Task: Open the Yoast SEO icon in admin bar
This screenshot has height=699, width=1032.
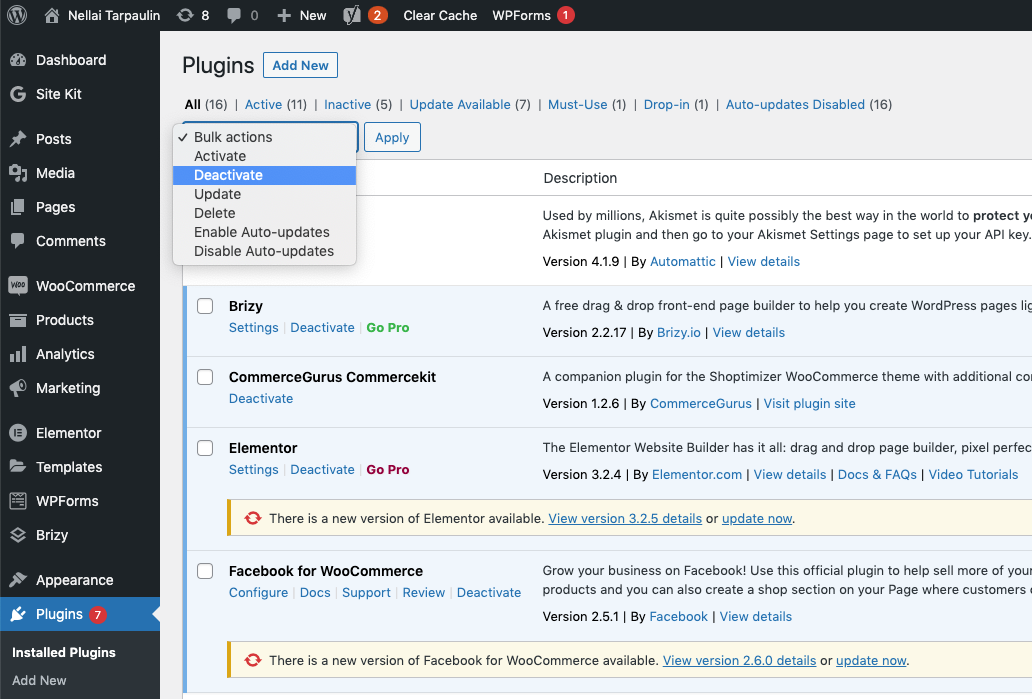Action: coord(352,15)
